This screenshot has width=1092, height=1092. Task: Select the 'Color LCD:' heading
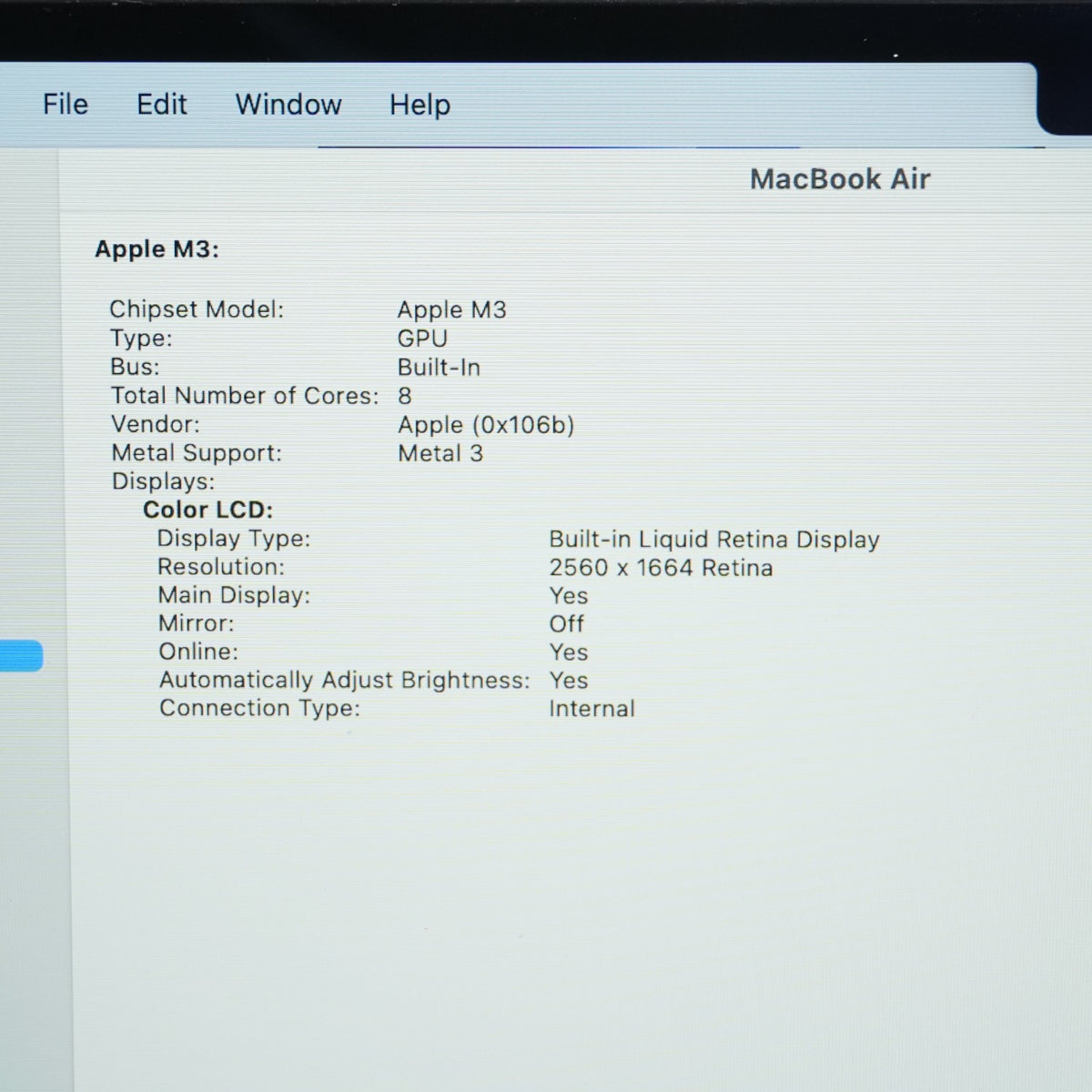pyautogui.click(x=207, y=510)
